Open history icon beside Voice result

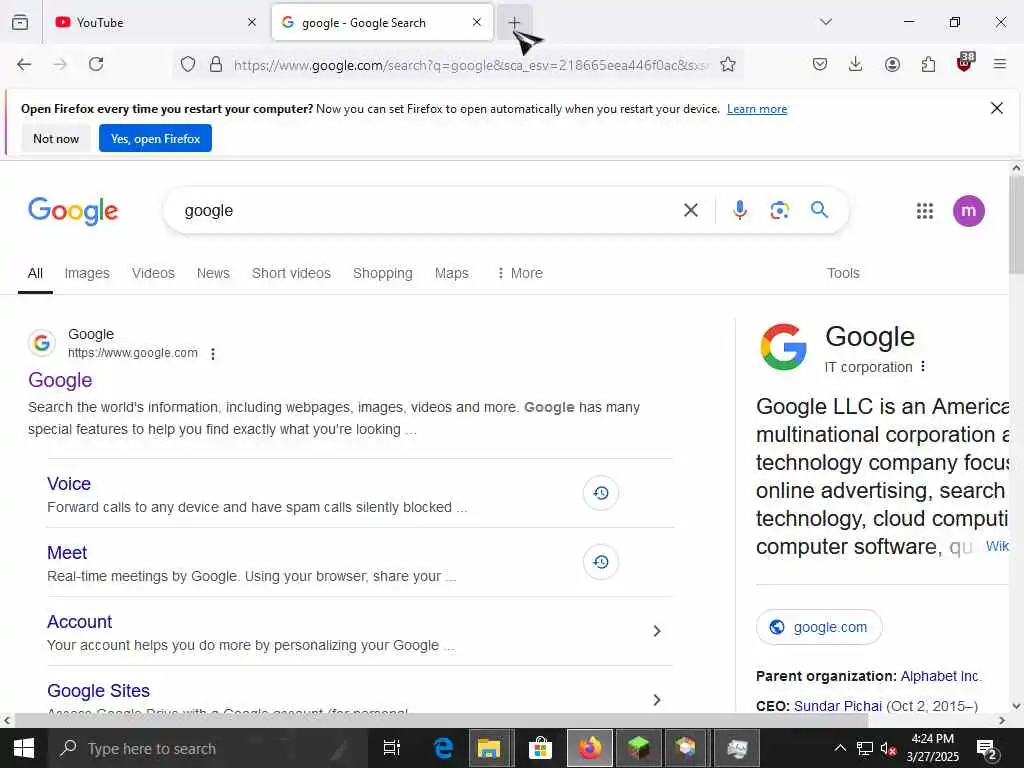[x=601, y=493]
